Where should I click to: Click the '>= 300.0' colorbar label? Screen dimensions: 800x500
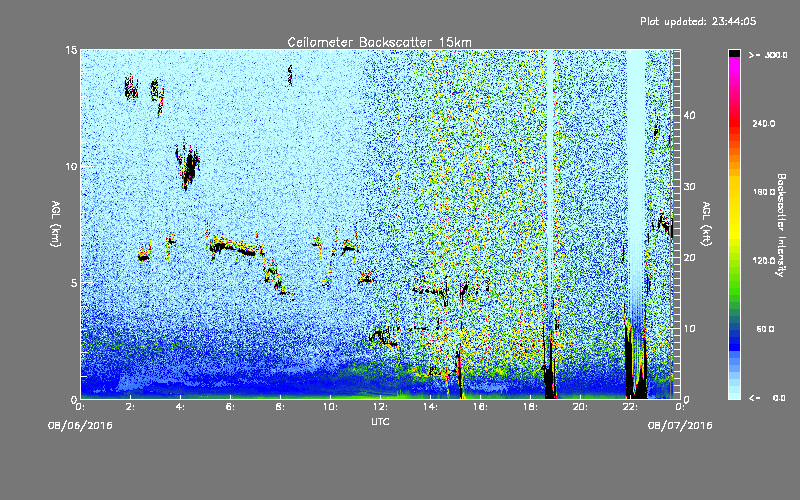768,55
